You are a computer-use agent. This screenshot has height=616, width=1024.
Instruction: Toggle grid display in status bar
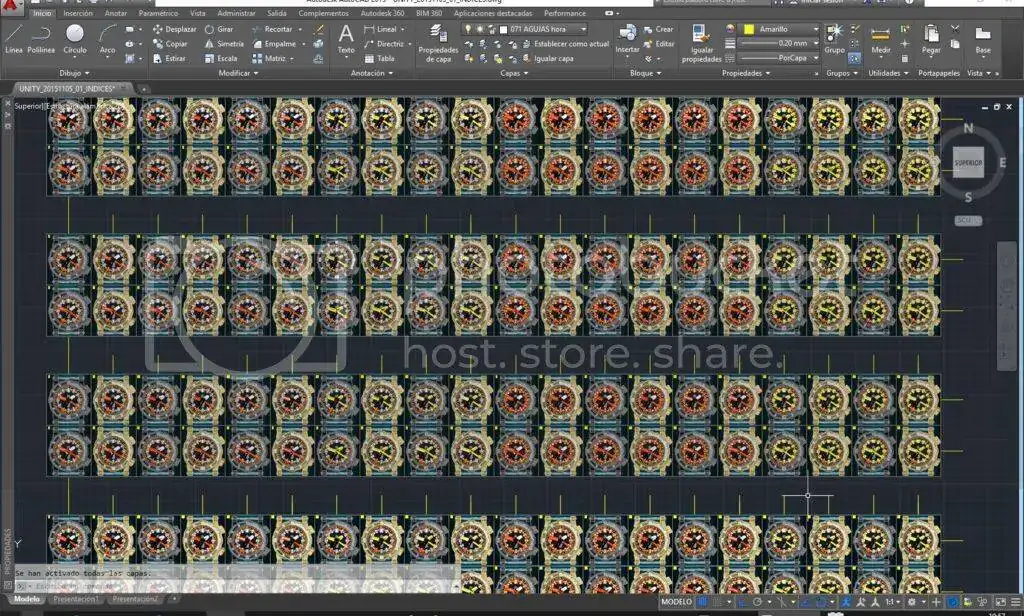coord(703,602)
